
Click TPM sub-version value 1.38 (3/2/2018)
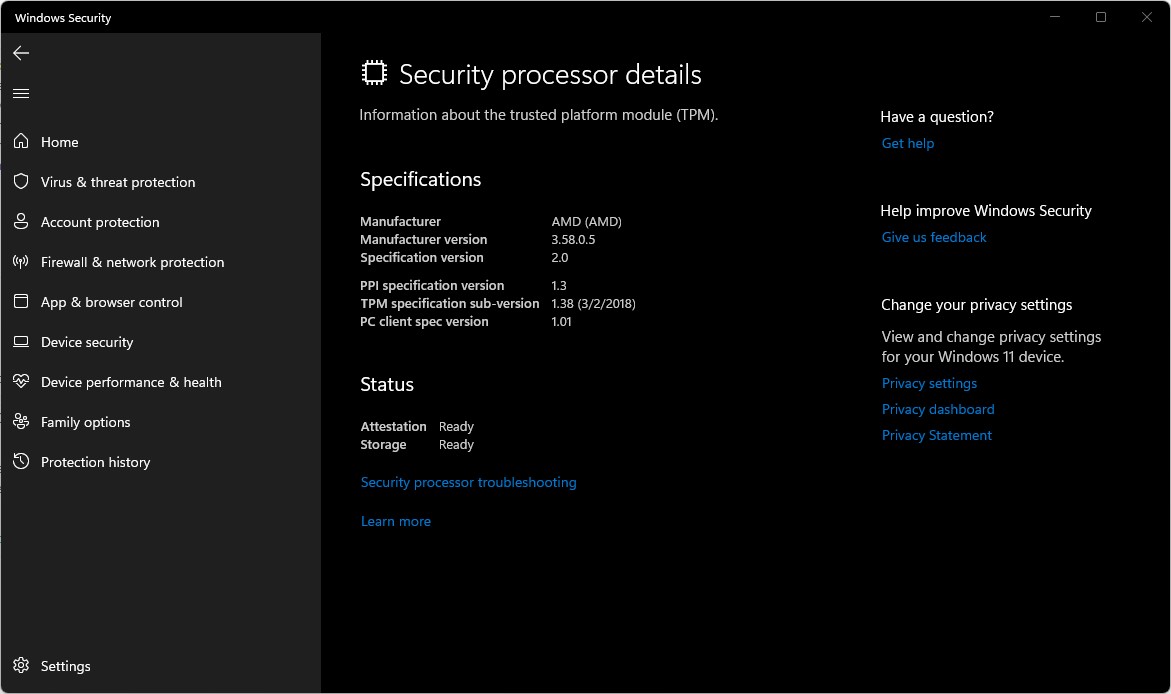(x=593, y=304)
